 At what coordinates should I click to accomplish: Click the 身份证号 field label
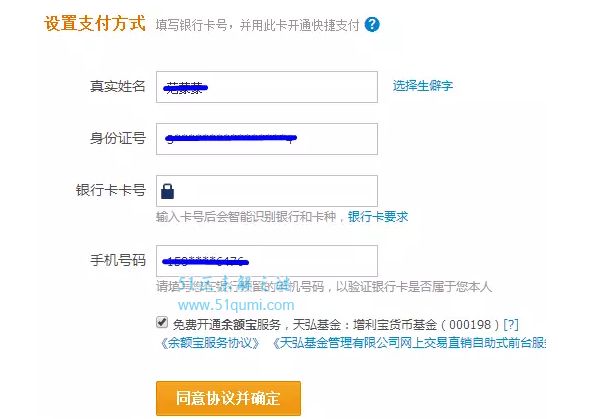[117, 138]
